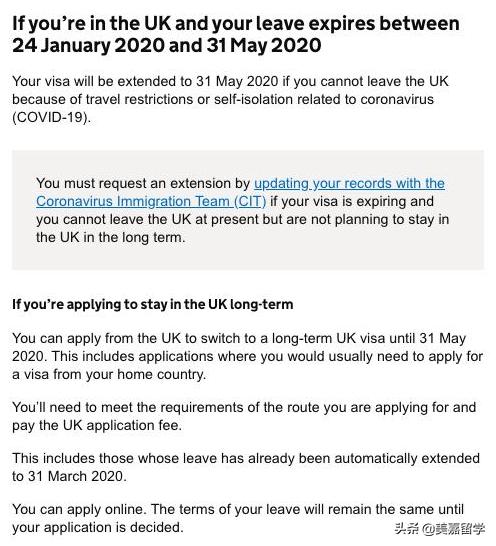Click the 'This includes those whose leave' paragraph
Image resolution: width=496 pixels, height=546 pixels.
coord(246,467)
